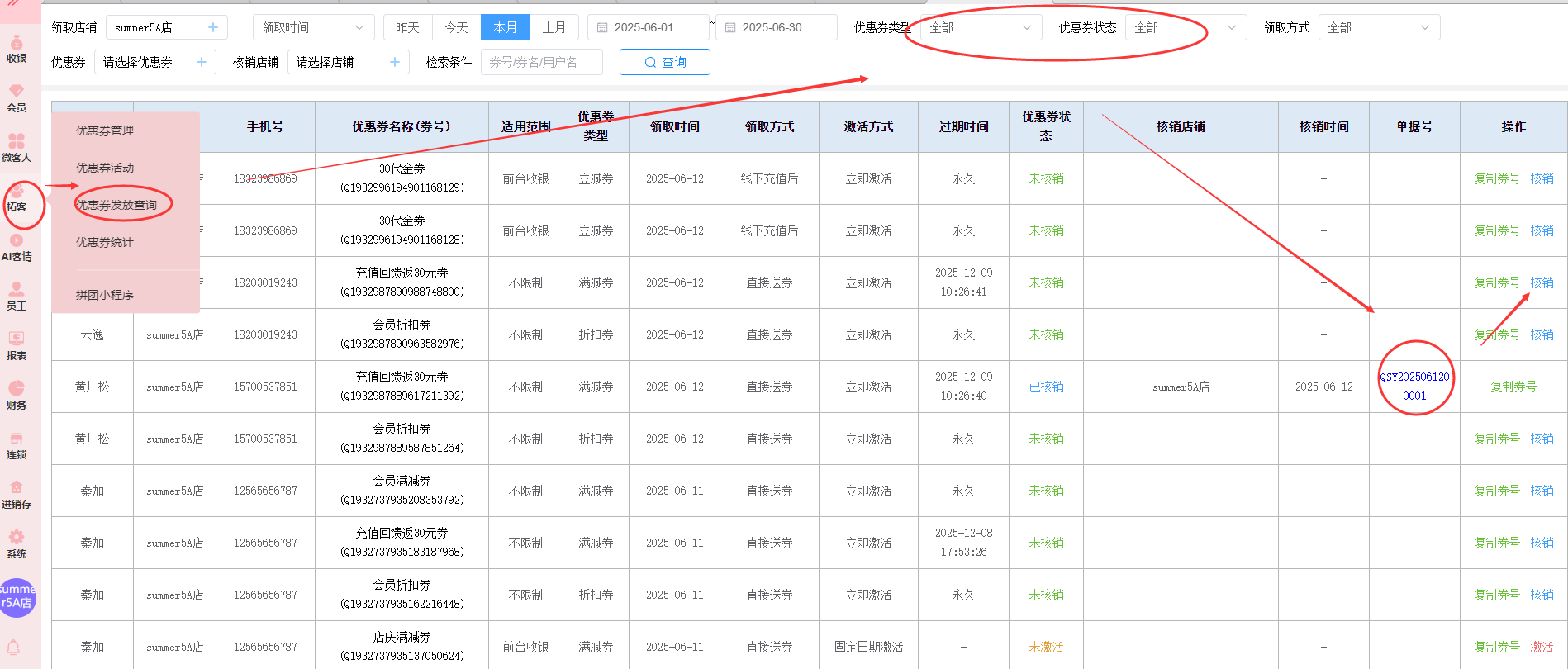
Task: Open 优惠券统计 submenu item
Action: pyautogui.click(x=105, y=242)
